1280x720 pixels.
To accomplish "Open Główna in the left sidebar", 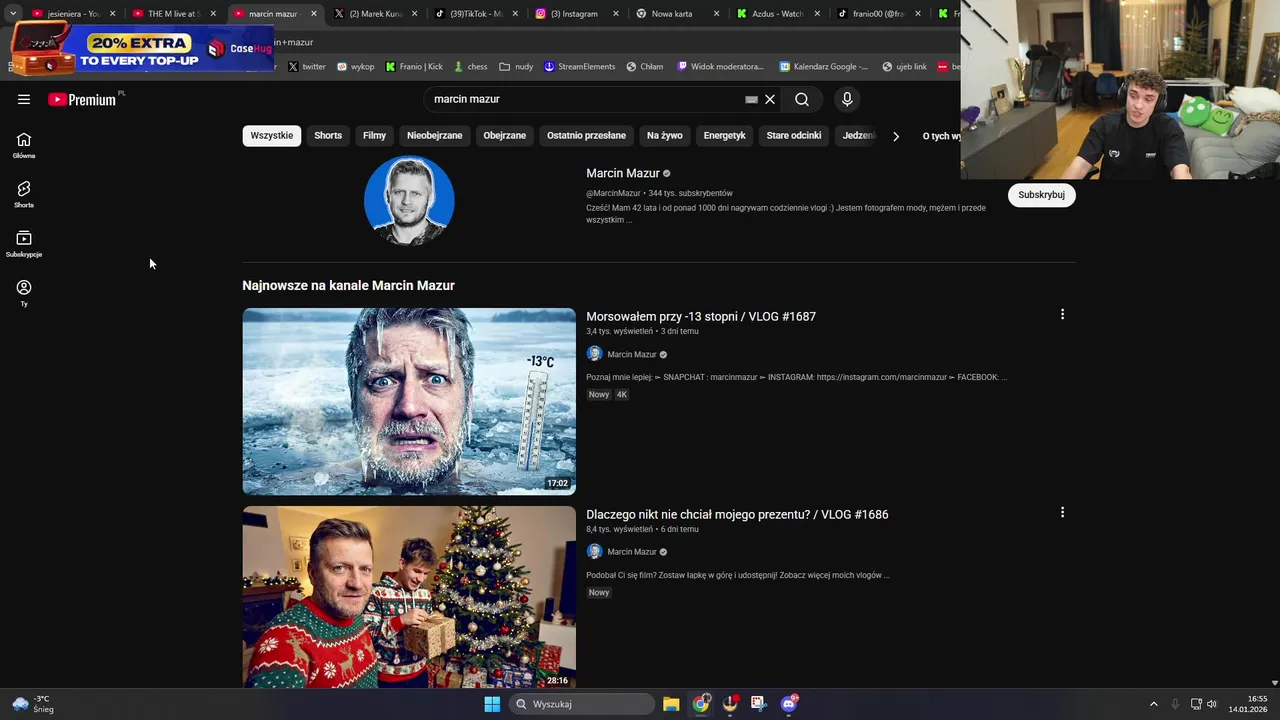I will (x=24, y=145).
